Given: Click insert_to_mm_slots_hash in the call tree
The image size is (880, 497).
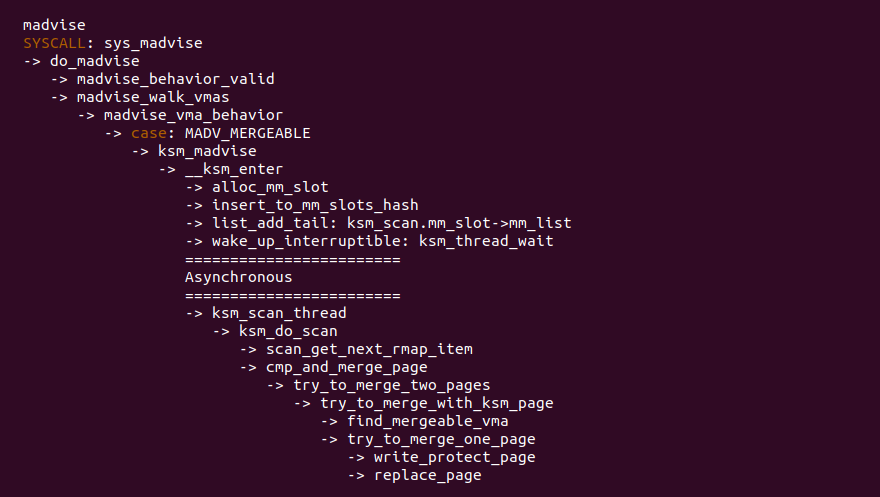Looking at the screenshot, I should pyautogui.click(x=315, y=204).
